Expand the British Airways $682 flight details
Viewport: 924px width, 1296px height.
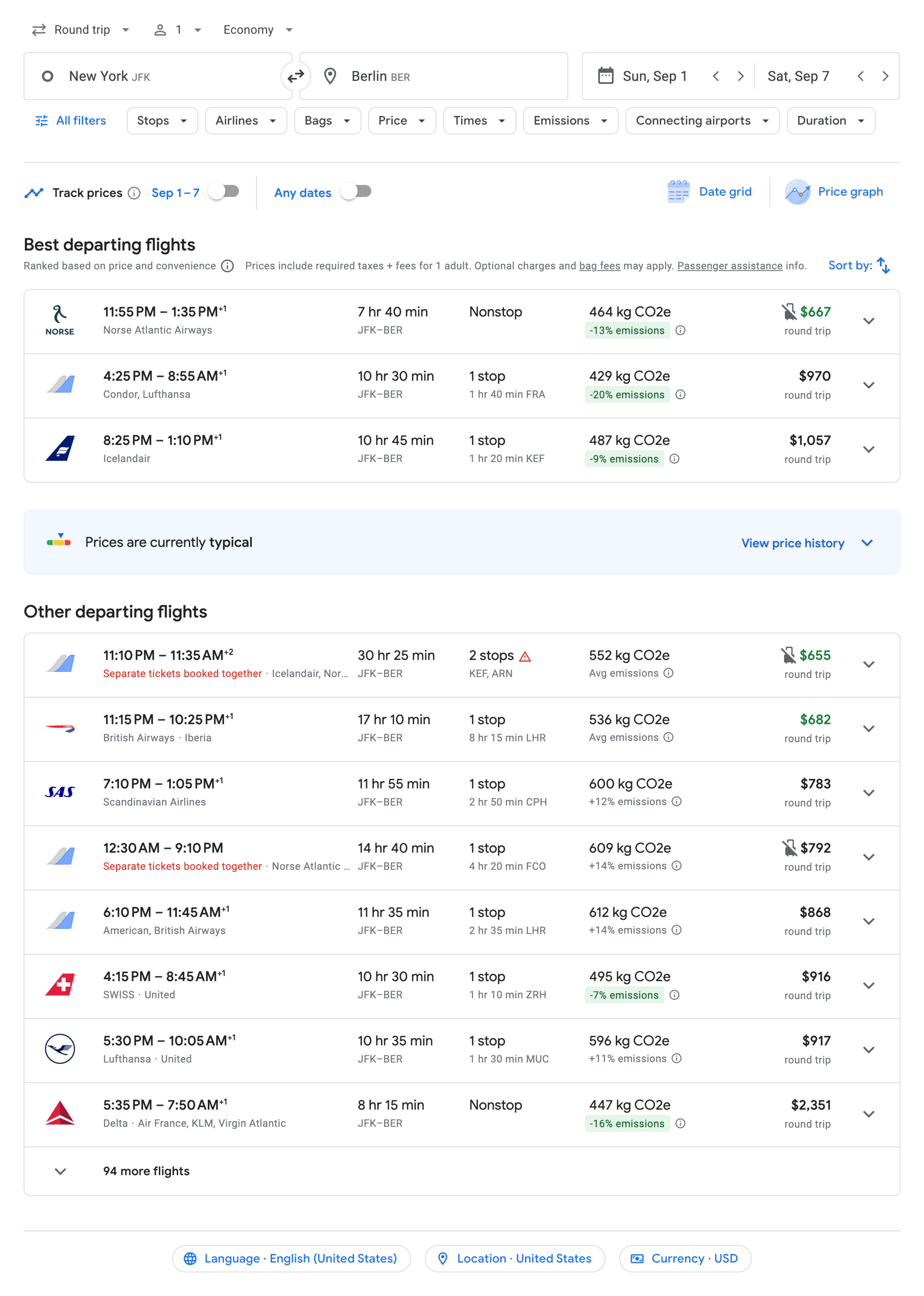(x=869, y=729)
